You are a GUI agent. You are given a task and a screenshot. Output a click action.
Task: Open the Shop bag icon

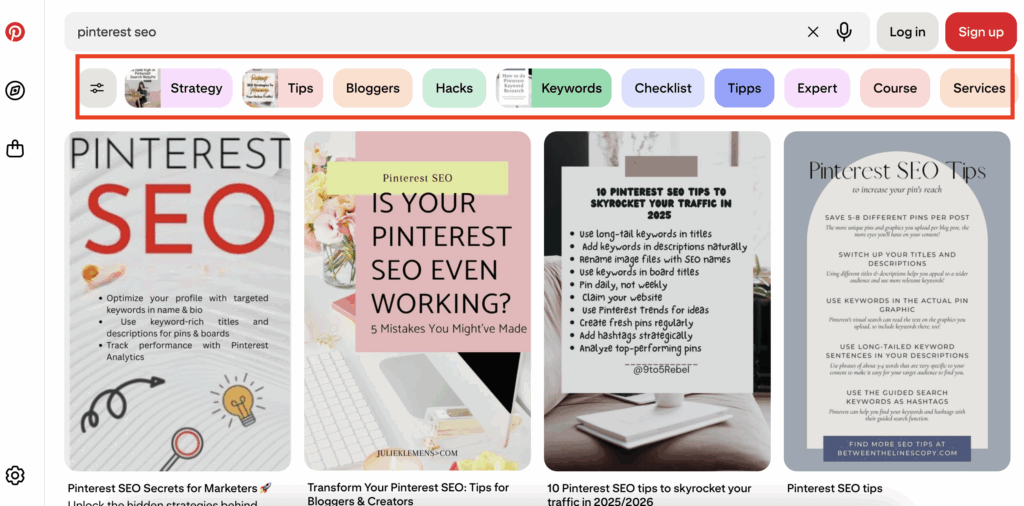[15, 149]
